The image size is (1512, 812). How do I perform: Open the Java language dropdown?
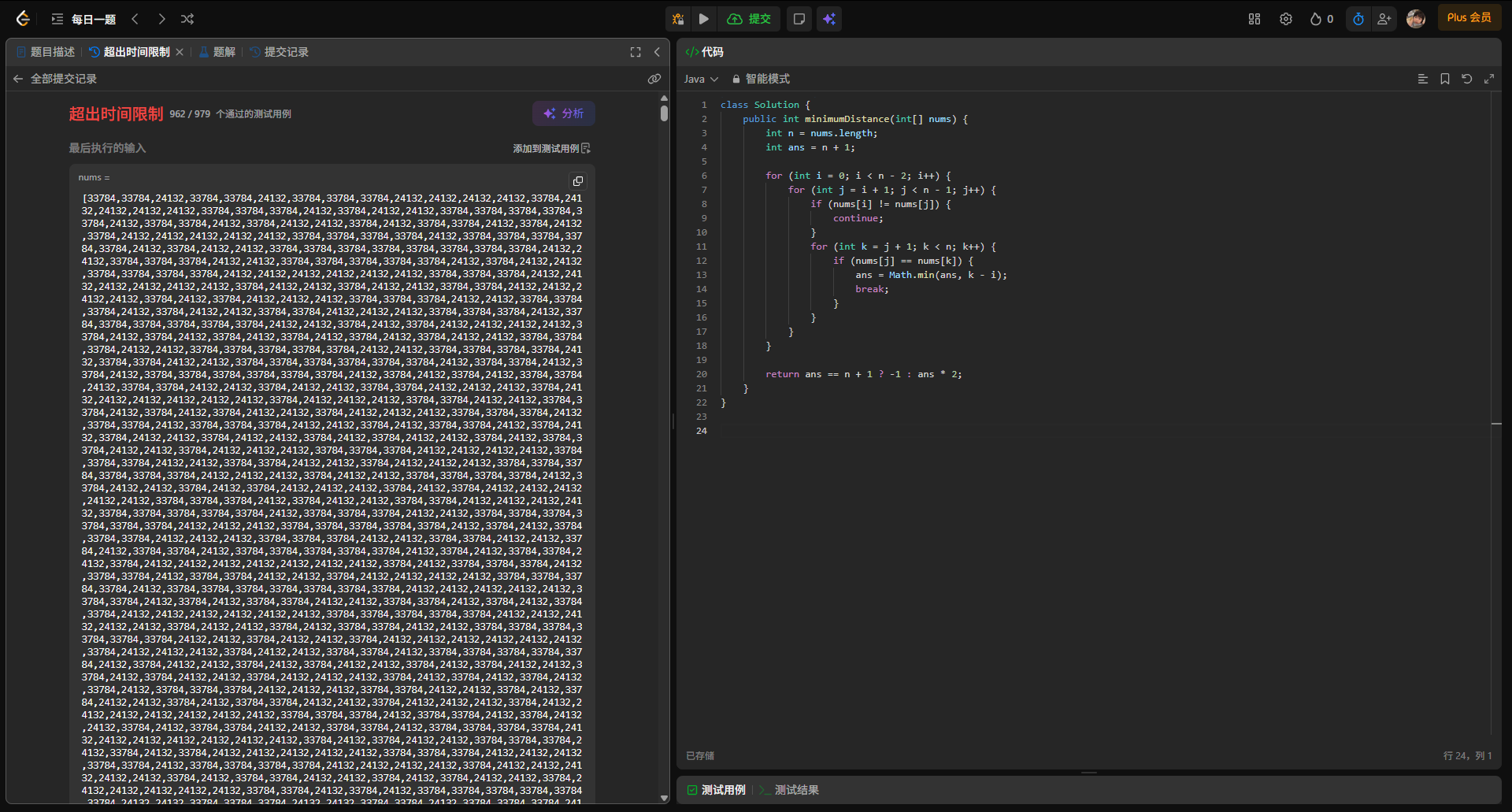coord(701,79)
